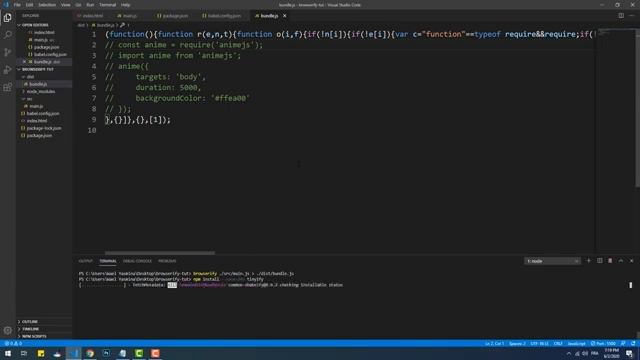Open Task View on the taskbar
The image size is (640, 360).
tap(24, 353)
